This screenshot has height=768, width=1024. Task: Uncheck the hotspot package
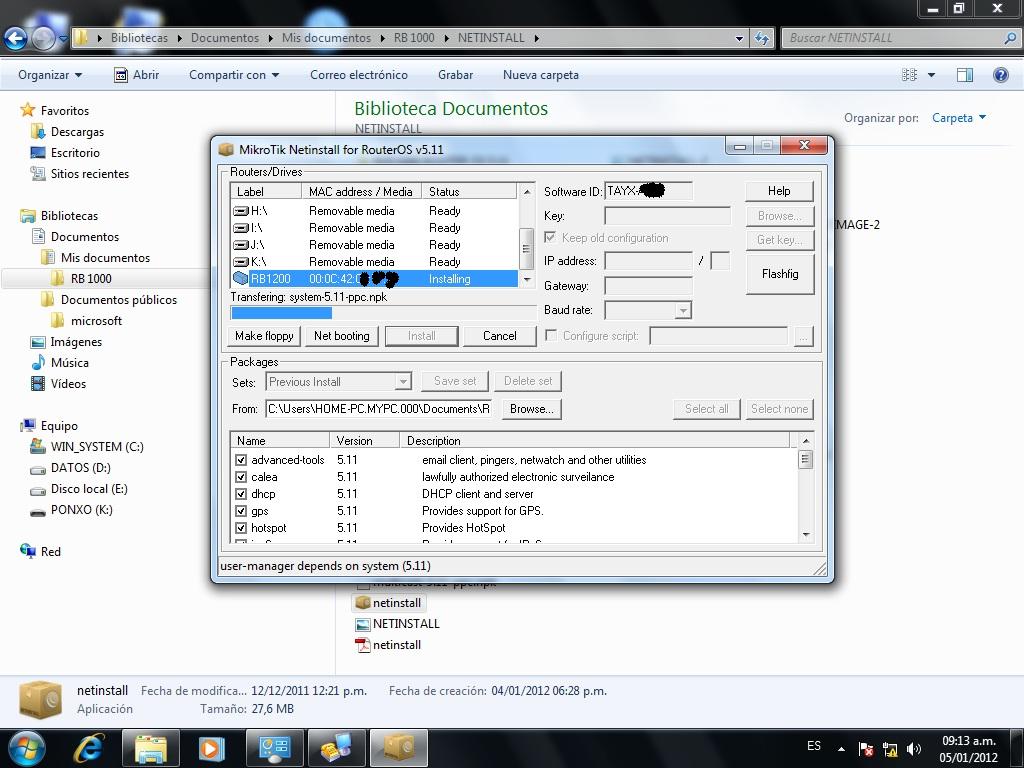click(x=241, y=528)
